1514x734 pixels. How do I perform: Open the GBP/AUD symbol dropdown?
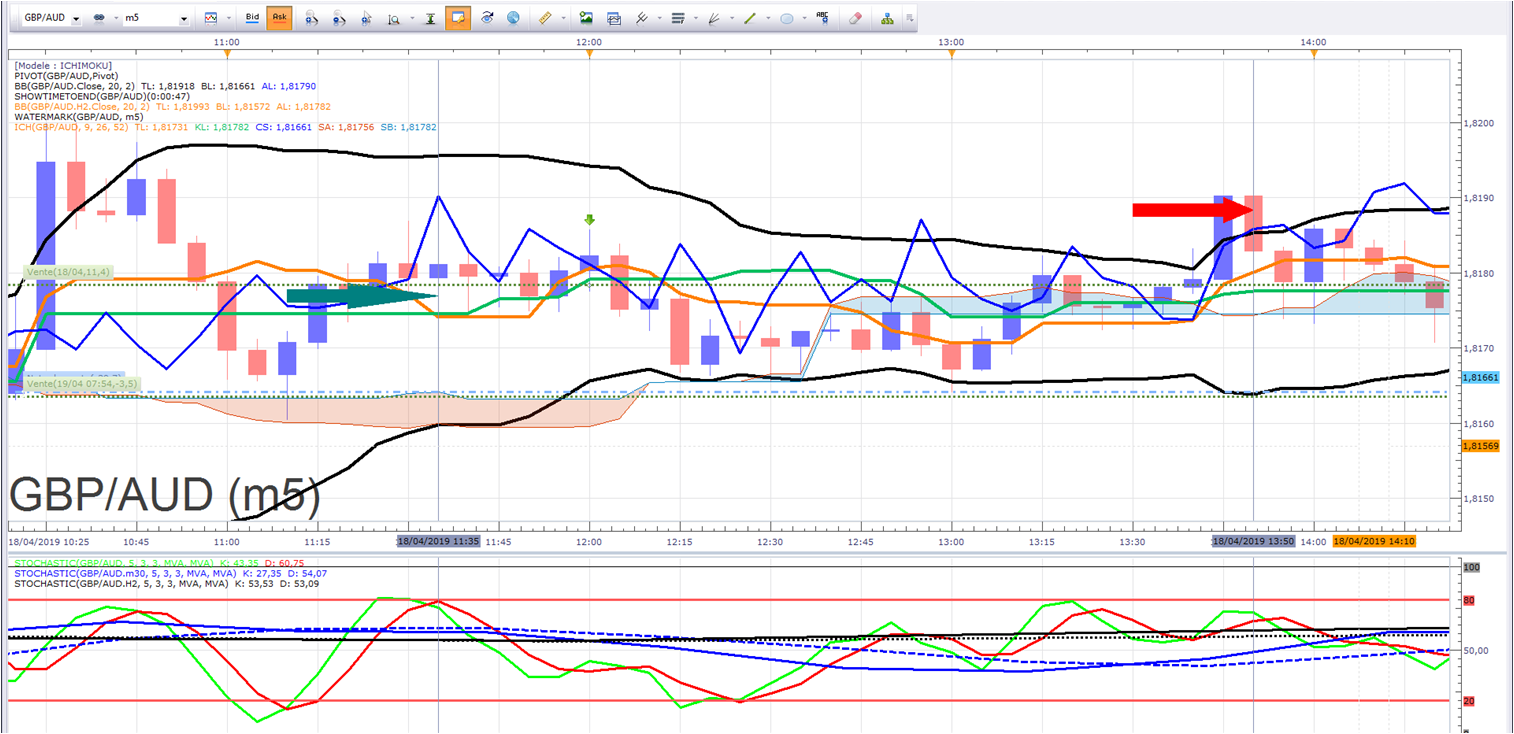[x=76, y=19]
